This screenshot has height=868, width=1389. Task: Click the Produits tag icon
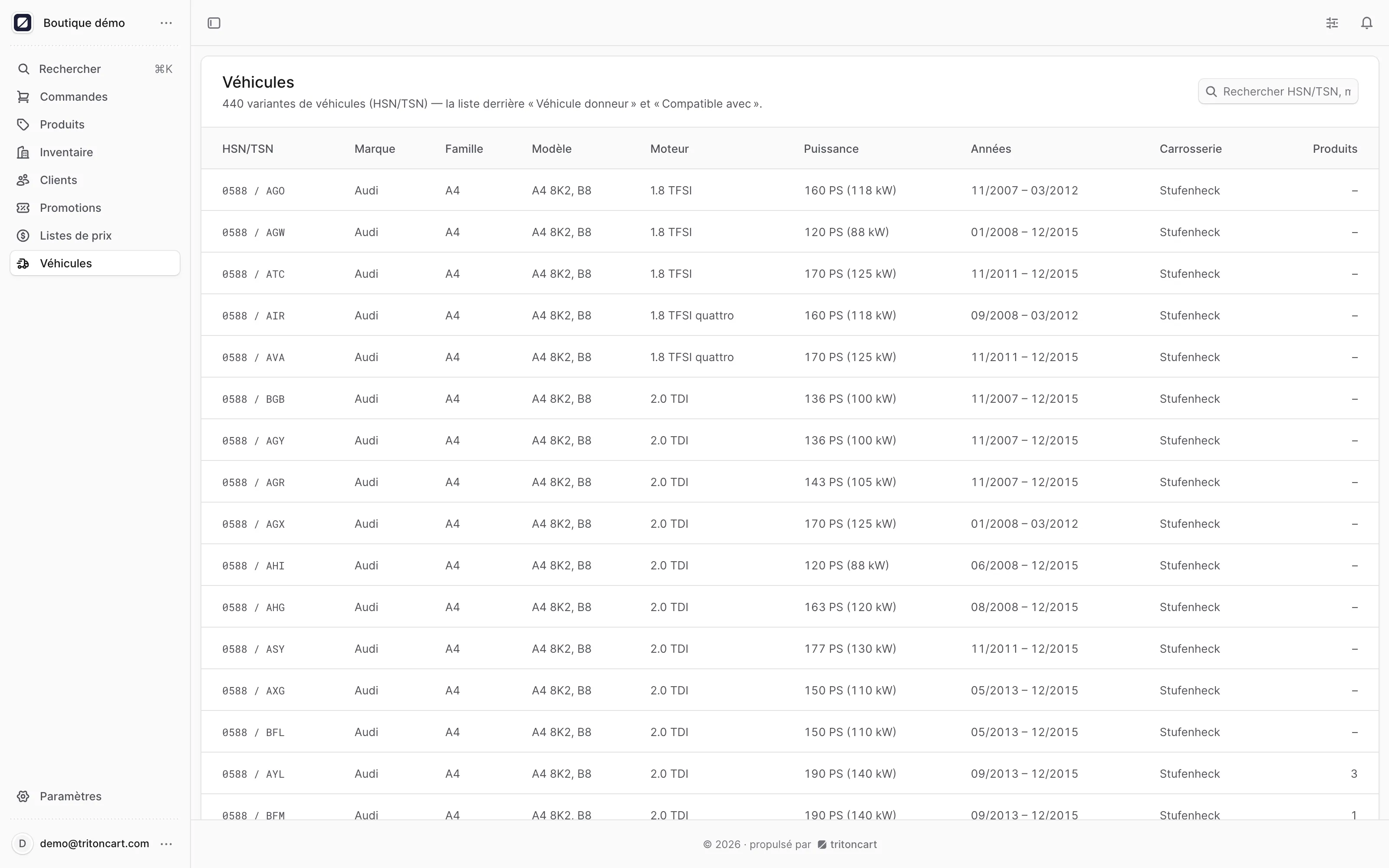pos(23,125)
